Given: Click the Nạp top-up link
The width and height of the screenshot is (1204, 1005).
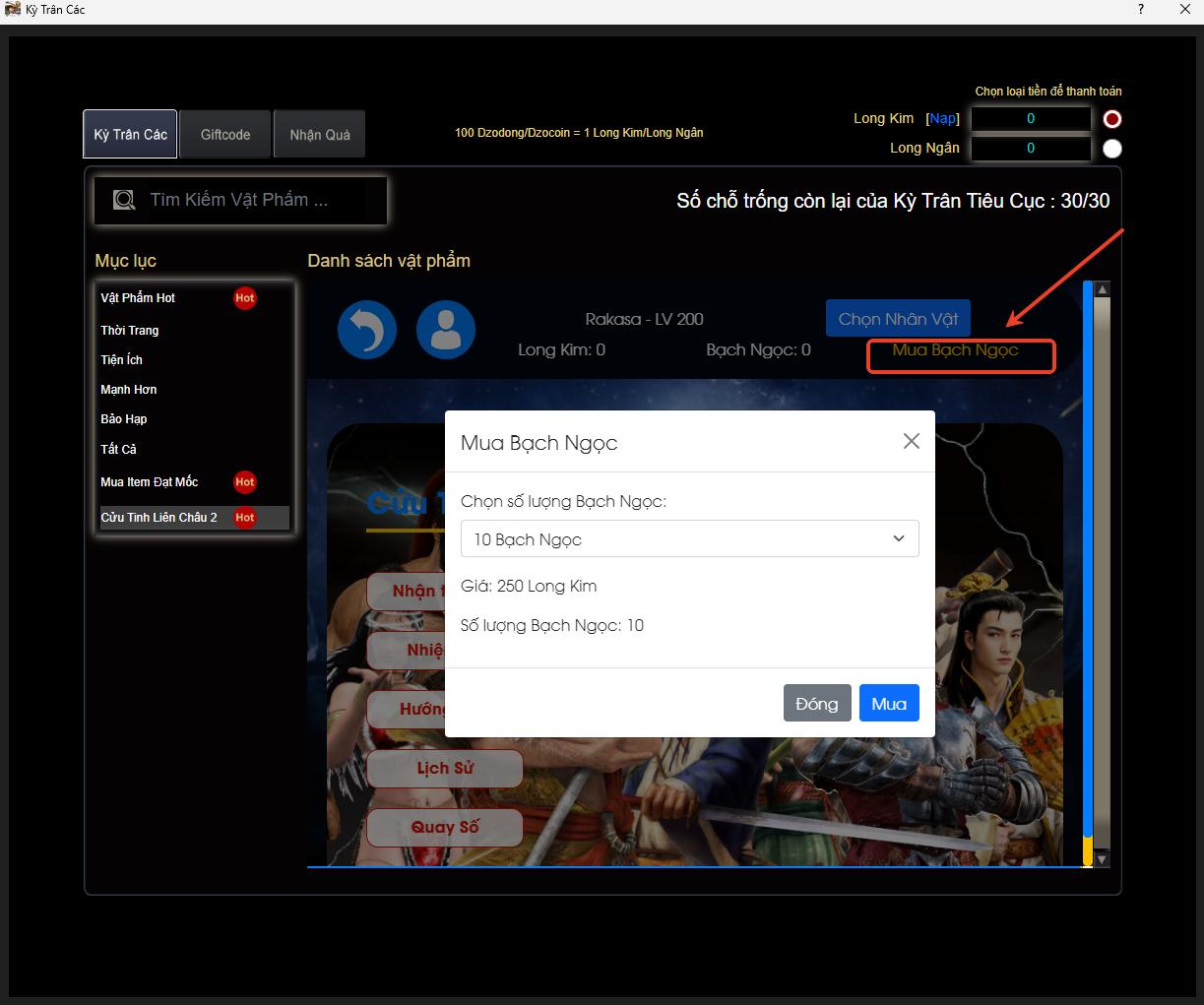Looking at the screenshot, I should tap(943, 118).
